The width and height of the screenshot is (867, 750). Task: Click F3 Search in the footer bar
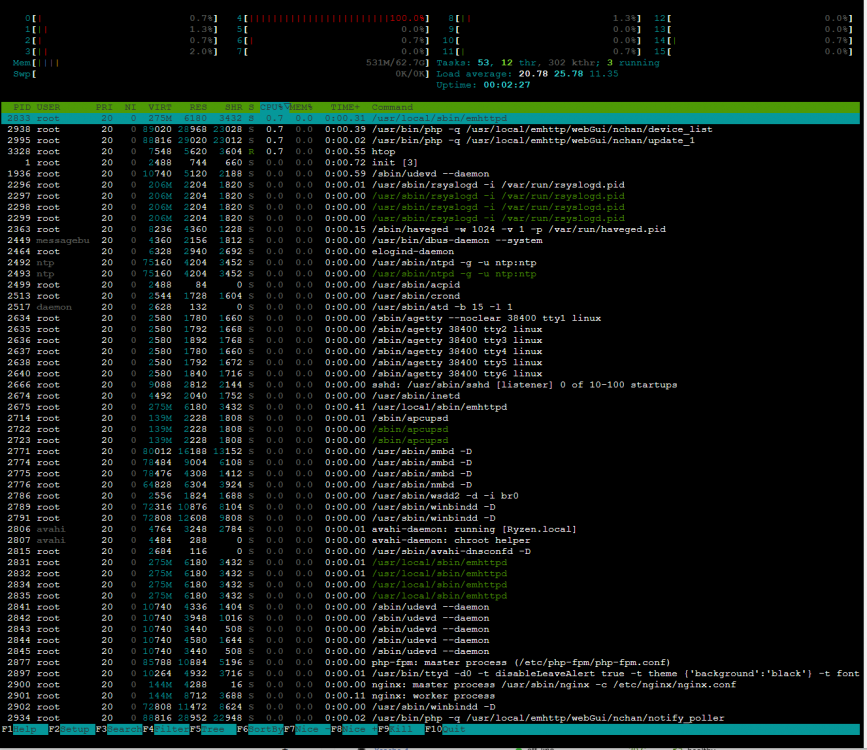point(119,729)
